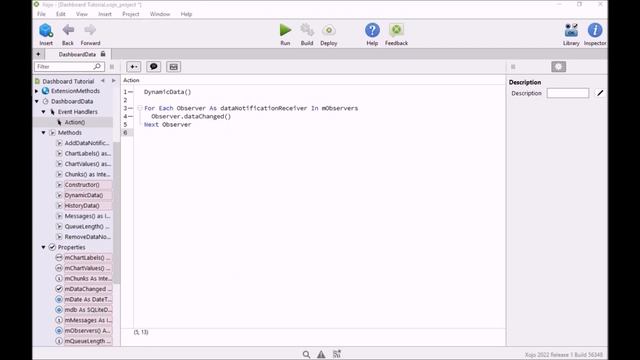Select the ChartValues() method
This screenshot has width=640, height=360.
coord(88,164)
